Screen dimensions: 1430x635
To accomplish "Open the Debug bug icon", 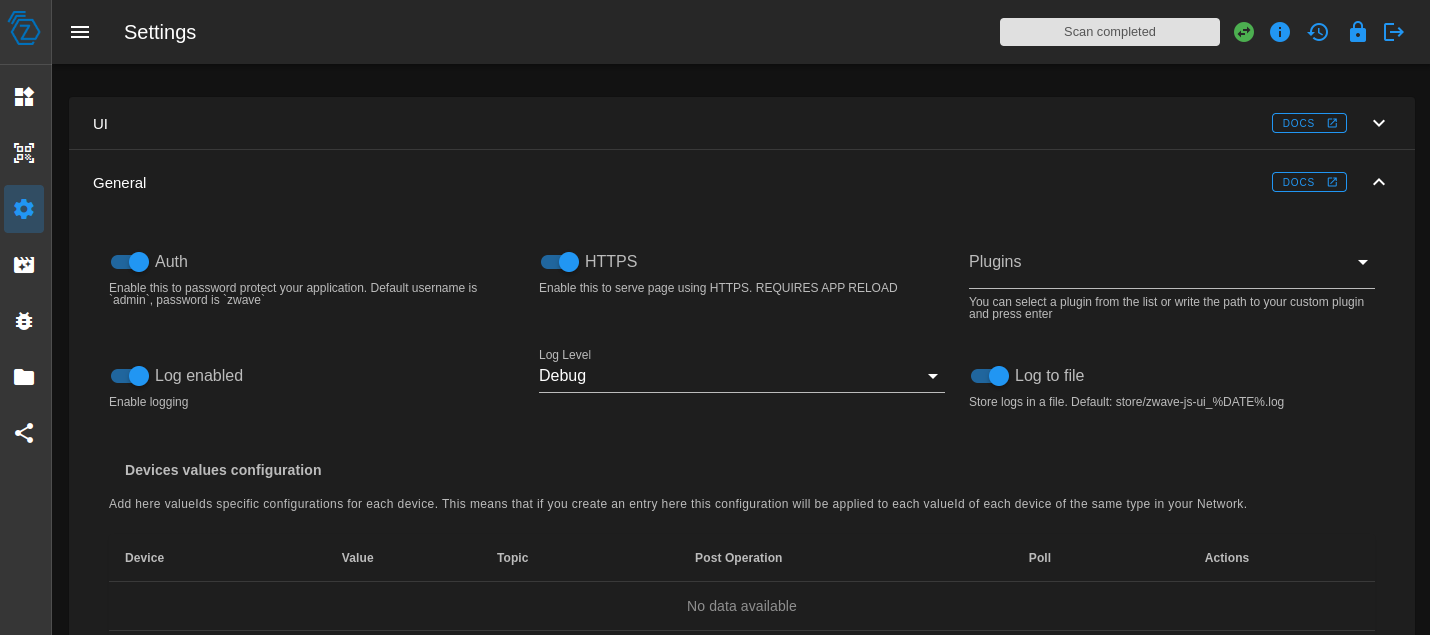I will 24,321.
